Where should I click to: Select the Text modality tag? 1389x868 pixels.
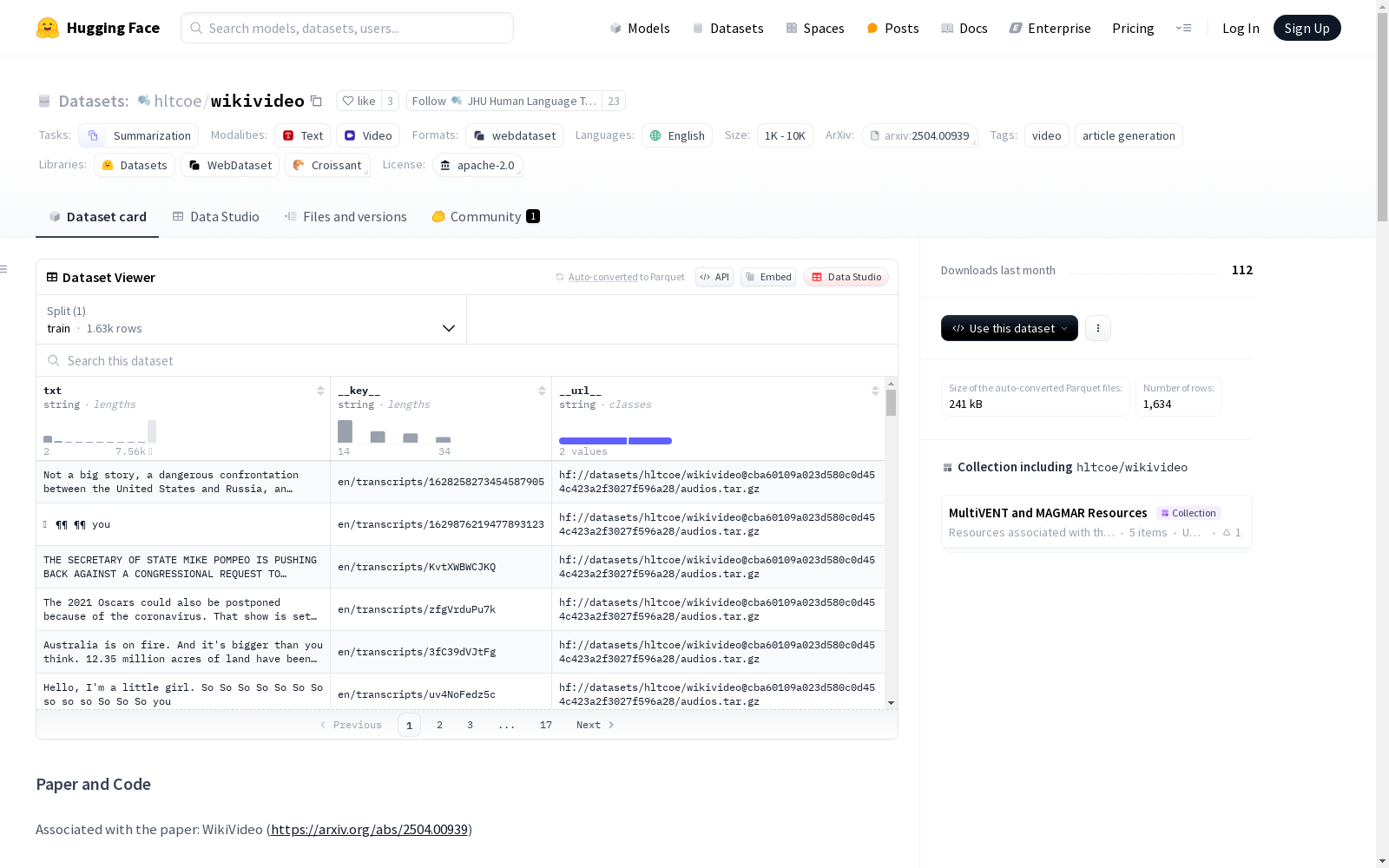(x=302, y=135)
